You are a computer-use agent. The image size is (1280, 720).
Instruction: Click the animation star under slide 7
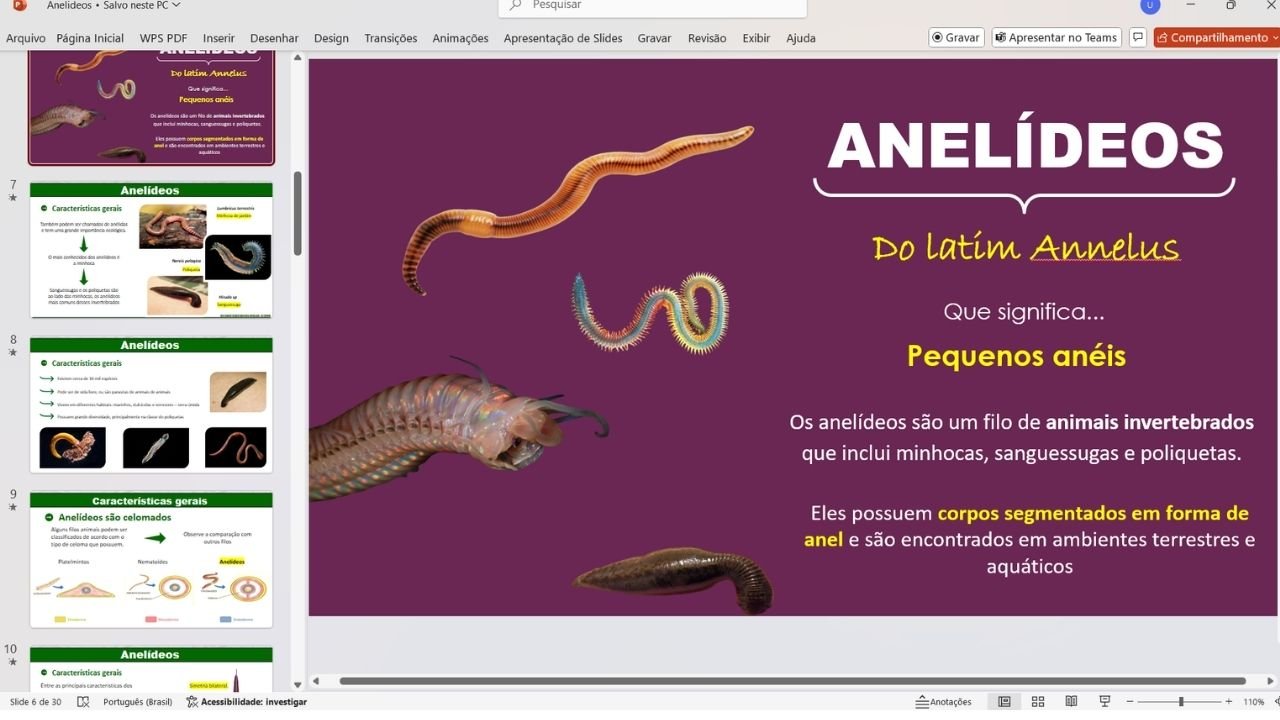coord(13,198)
